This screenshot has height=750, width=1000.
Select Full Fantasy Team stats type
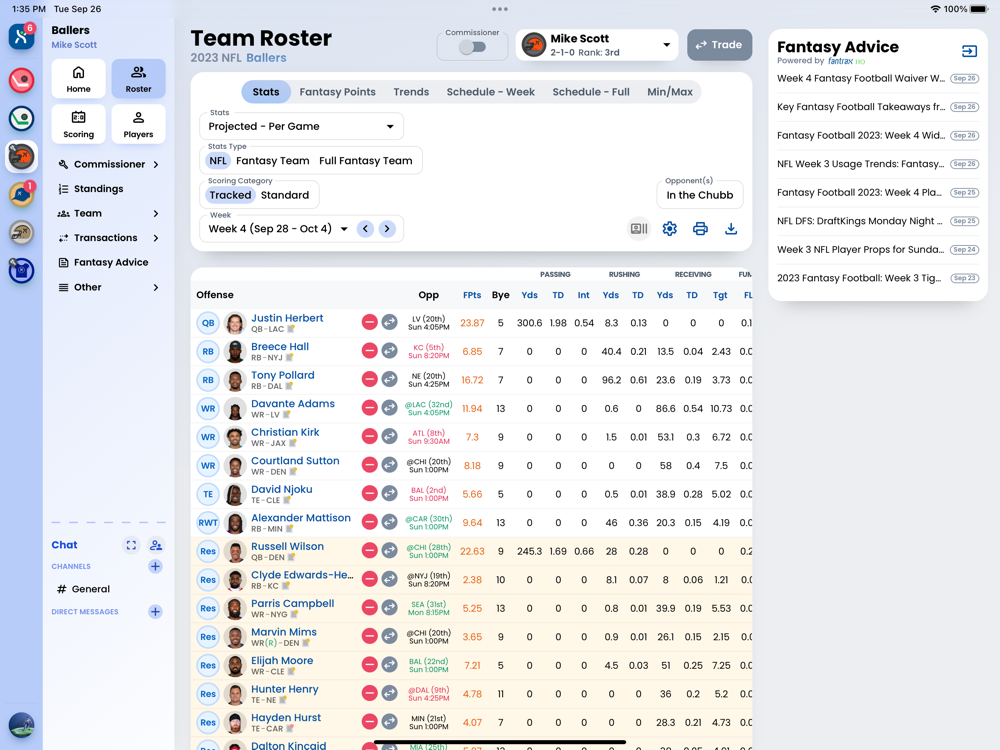point(365,161)
